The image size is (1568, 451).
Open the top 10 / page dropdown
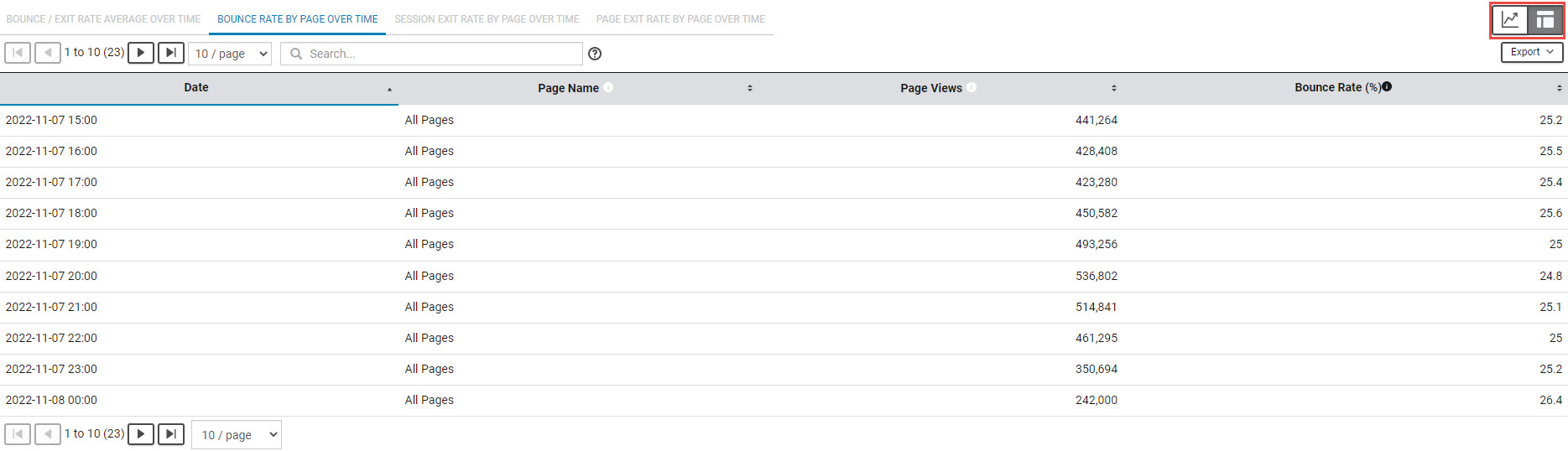click(230, 54)
